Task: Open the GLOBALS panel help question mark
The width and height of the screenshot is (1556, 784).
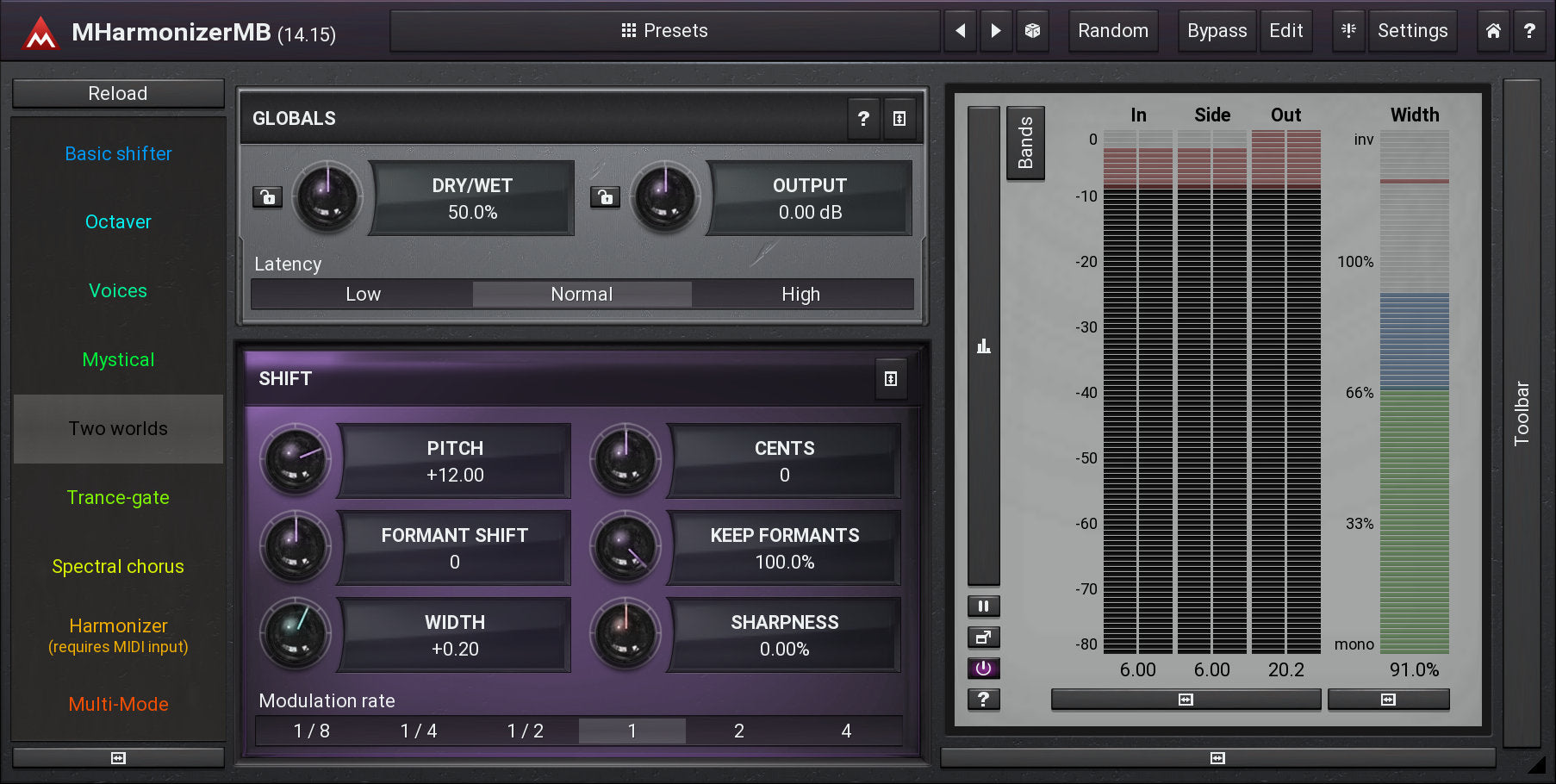Action: click(863, 119)
